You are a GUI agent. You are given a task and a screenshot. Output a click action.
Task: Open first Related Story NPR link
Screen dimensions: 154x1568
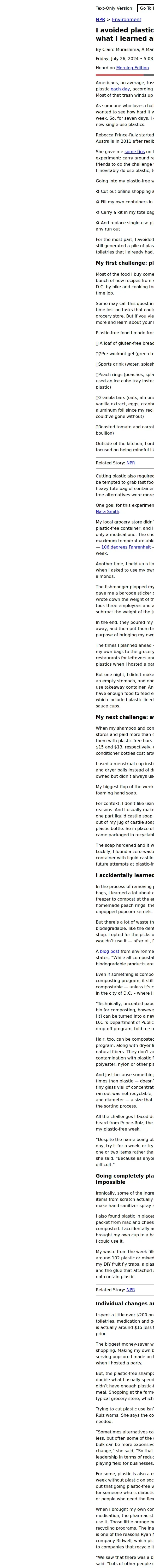pyautogui.click(x=131, y=463)
